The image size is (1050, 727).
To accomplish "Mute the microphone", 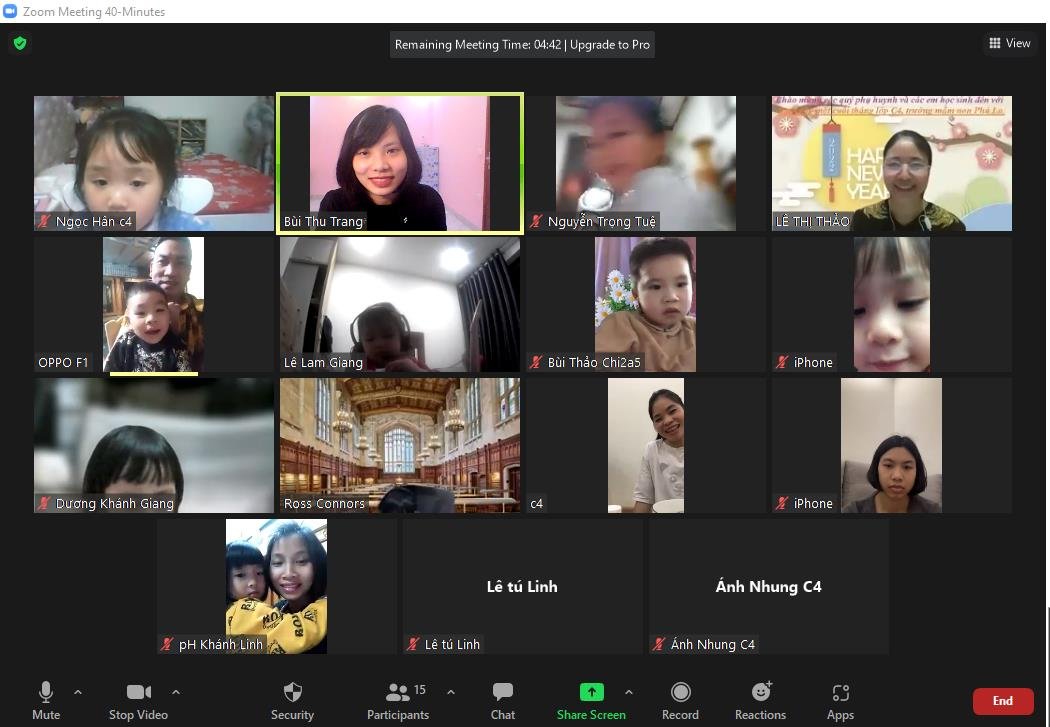I will tap(46, 693).
